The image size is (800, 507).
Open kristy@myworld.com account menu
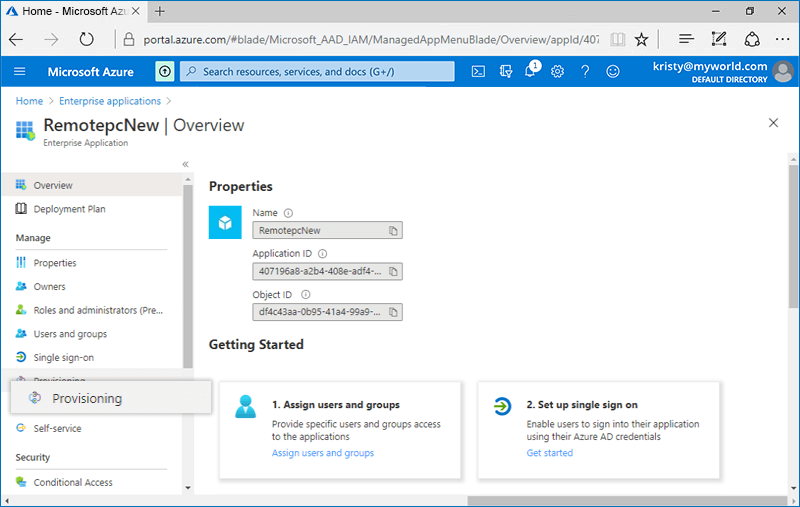point(720,71)
